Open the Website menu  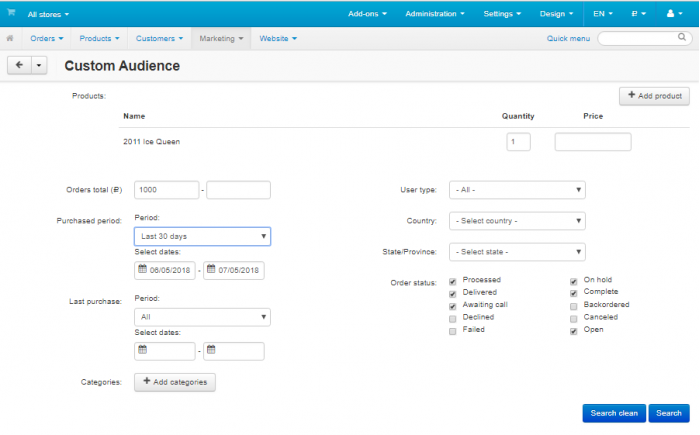point(278,38)
